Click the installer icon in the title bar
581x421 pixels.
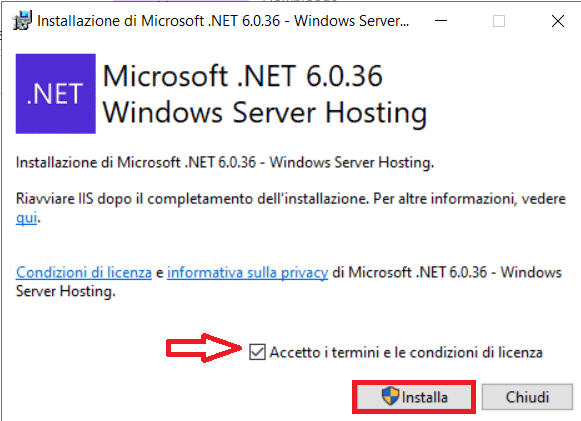(x=22, y=20)
